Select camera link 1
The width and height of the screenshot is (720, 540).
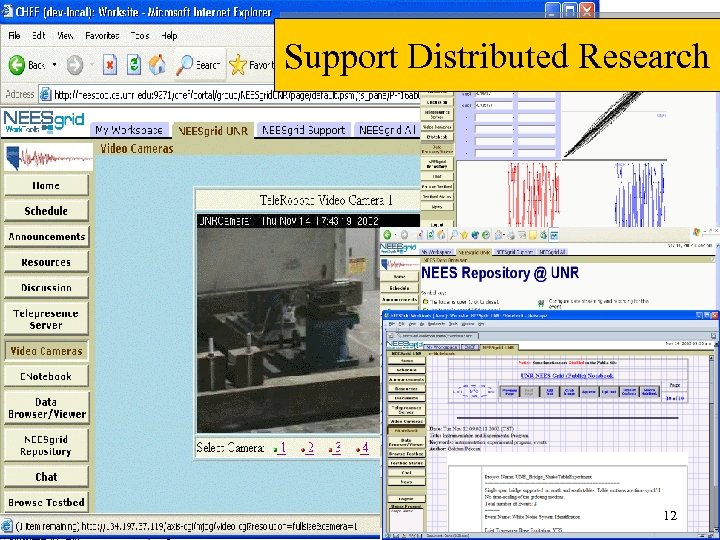281,448
